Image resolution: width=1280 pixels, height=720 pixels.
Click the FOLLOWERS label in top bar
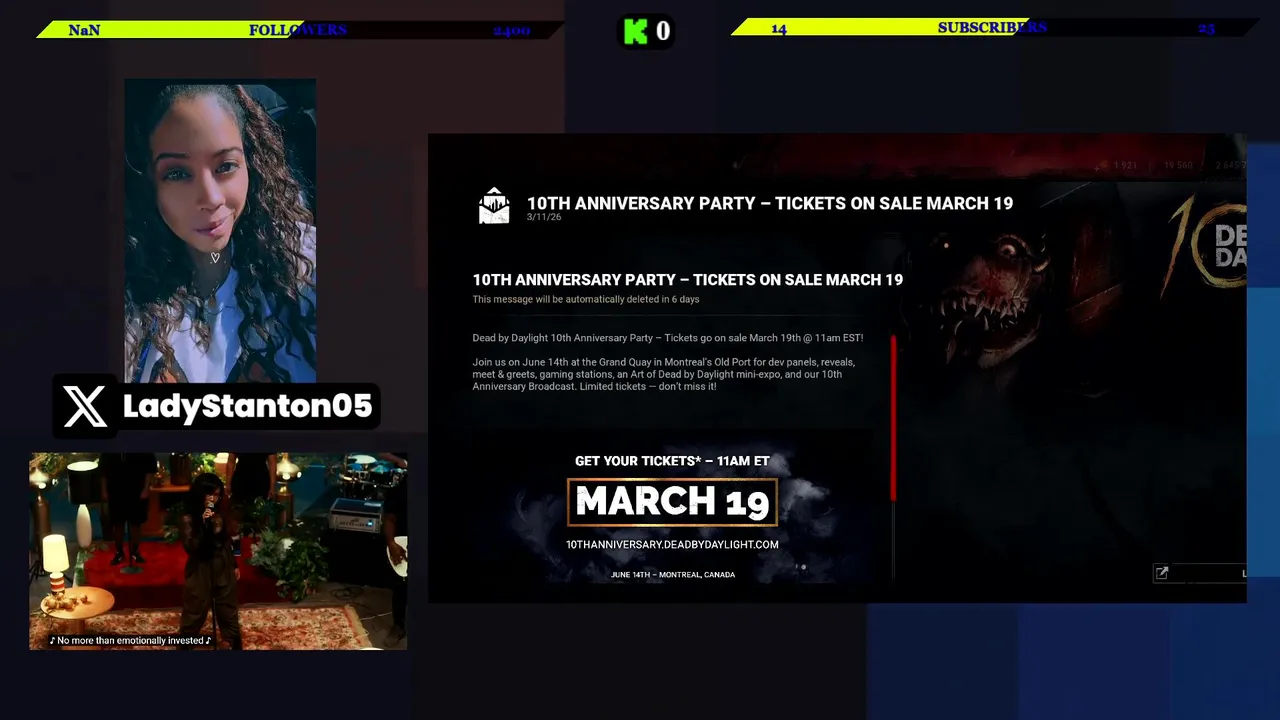297,30
